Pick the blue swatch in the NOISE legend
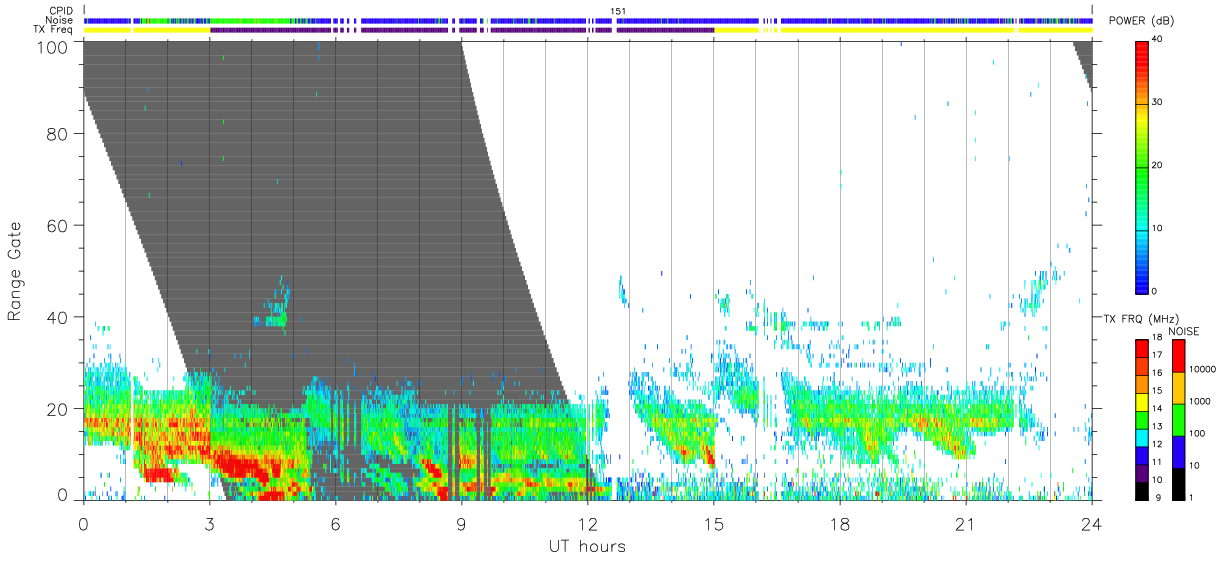The width and height of the screenshot is (1228, 567). (1177, 450)
